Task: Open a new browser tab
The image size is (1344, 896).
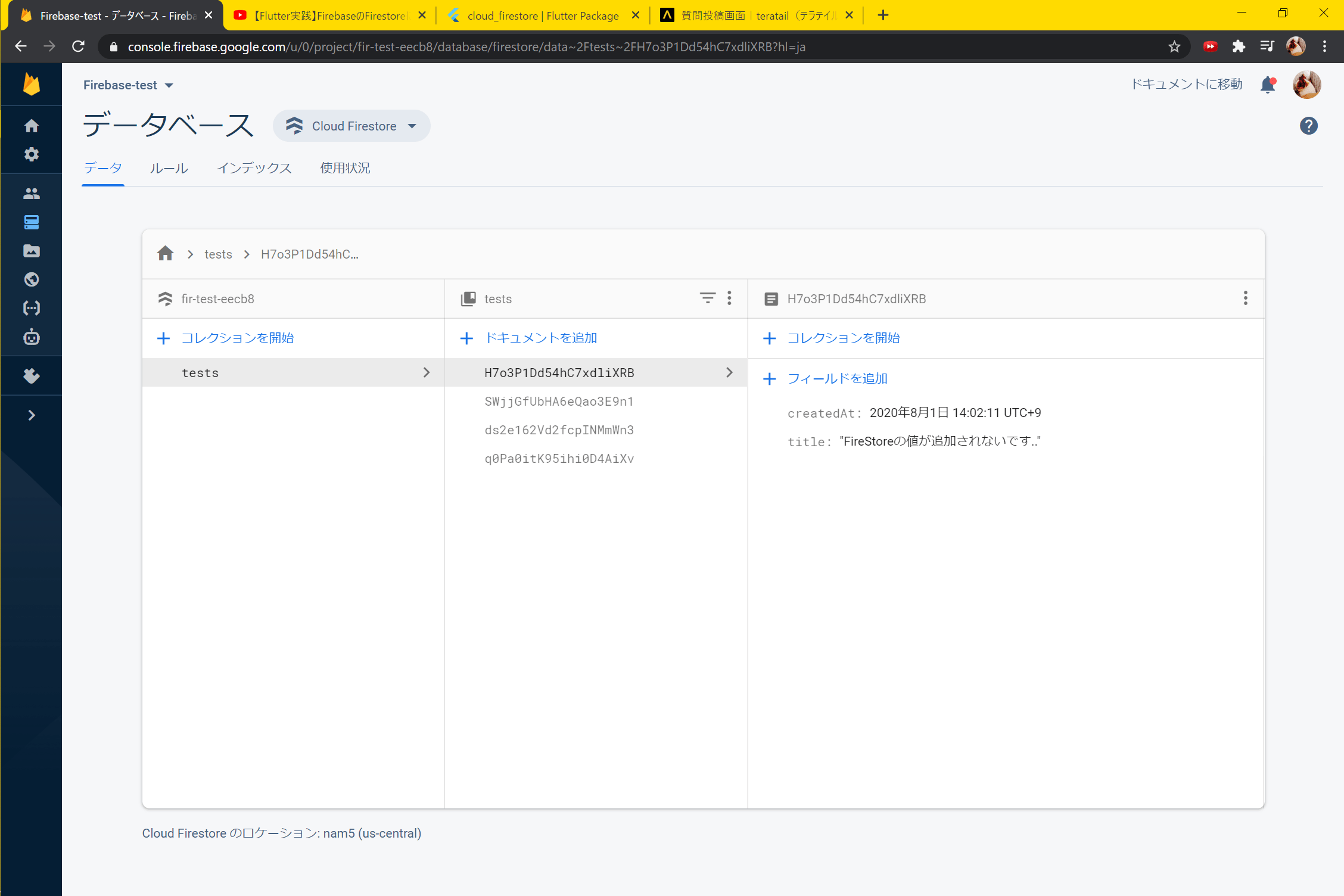Action: coord(883,15)
